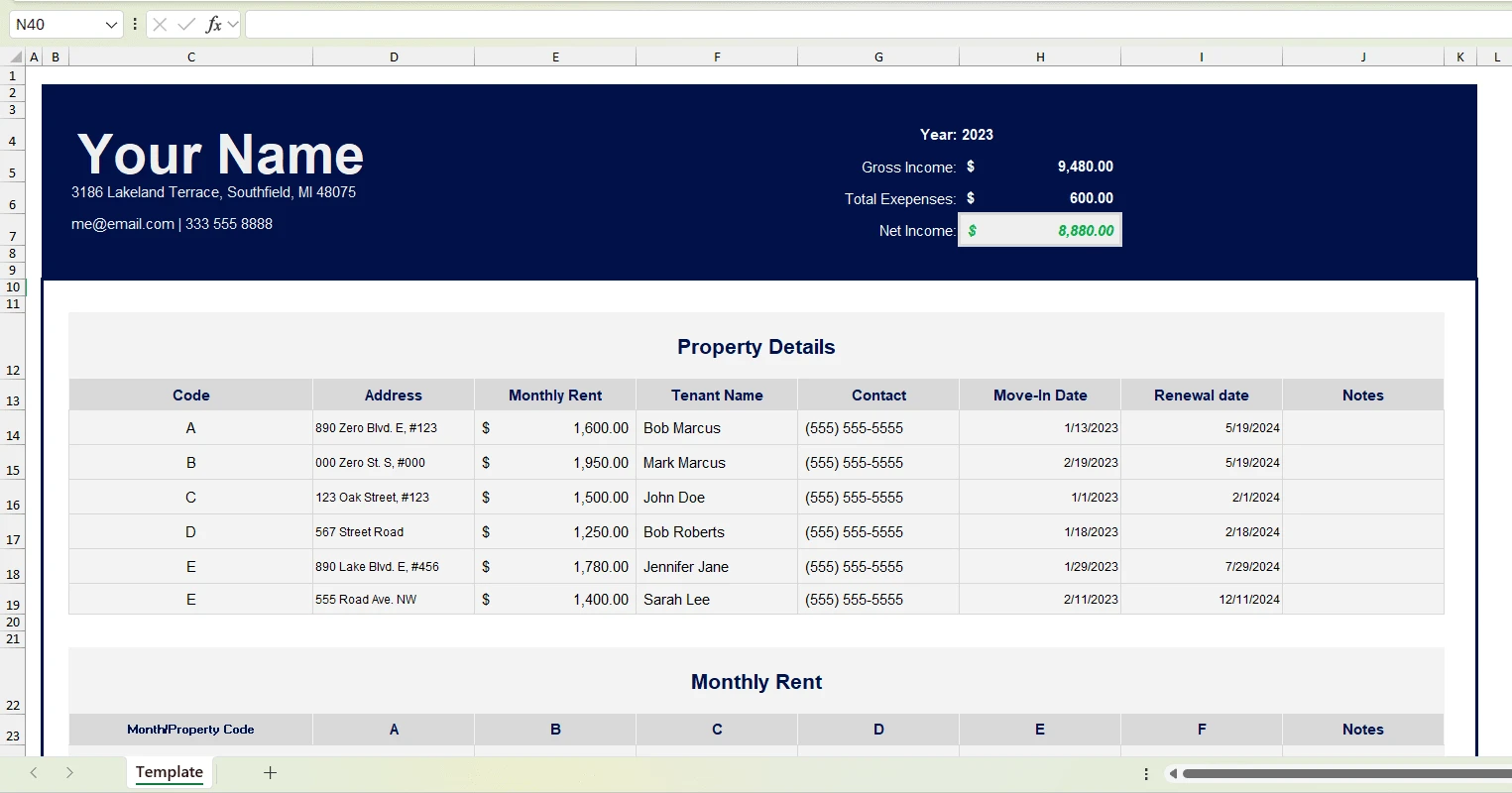
Task: Click the horizontal scrollbar left arrow
Action: tap(1173, 773)
